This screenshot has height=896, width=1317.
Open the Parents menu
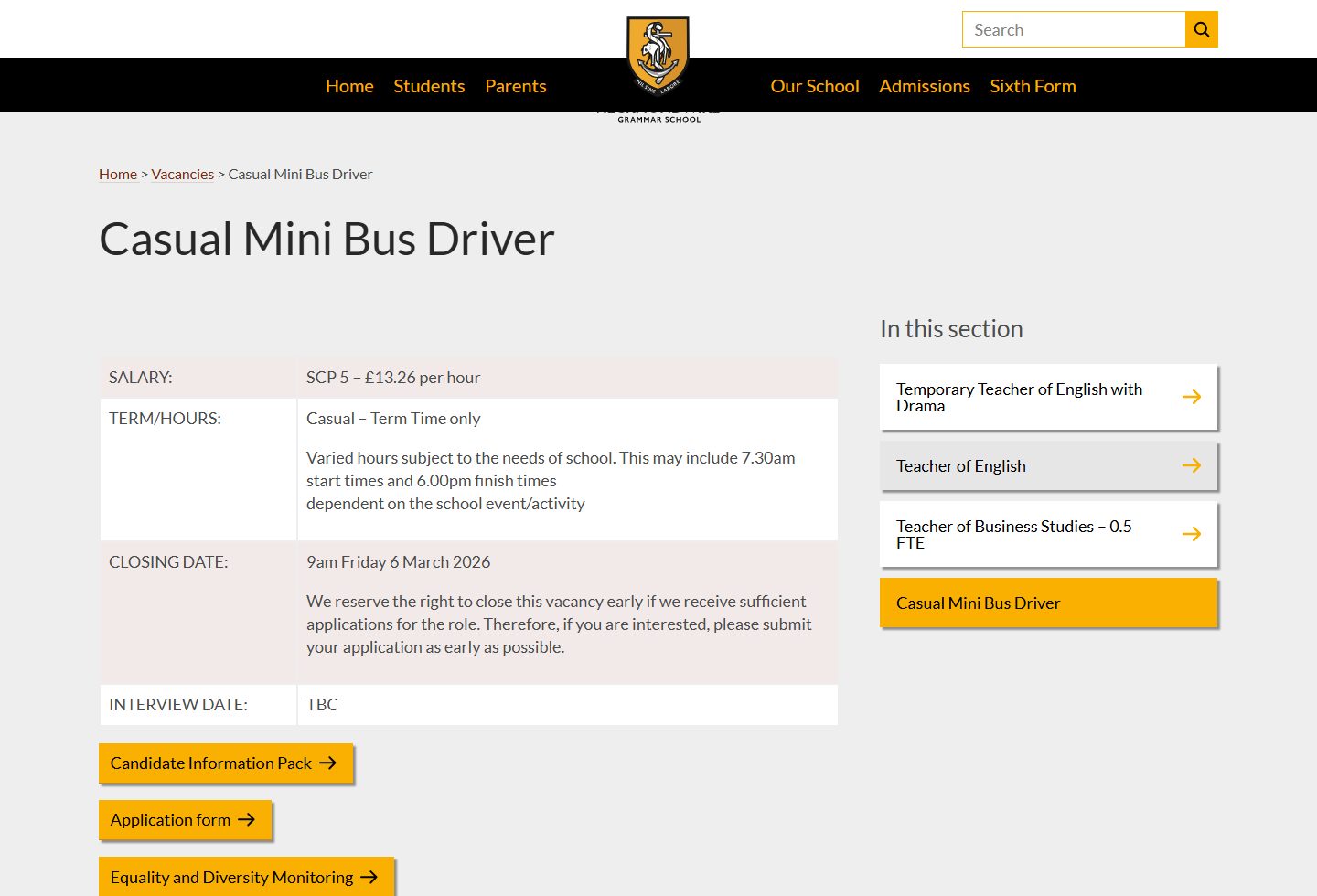point(515,85)
